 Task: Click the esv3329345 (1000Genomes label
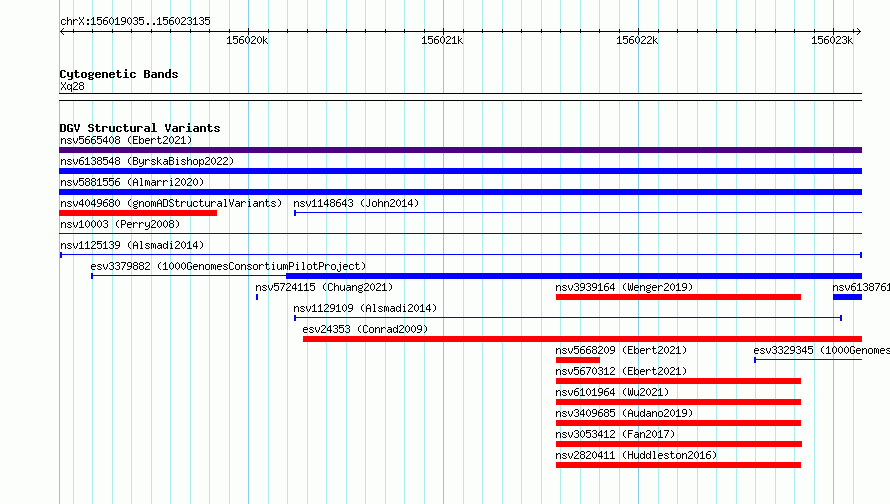(821, 350)
